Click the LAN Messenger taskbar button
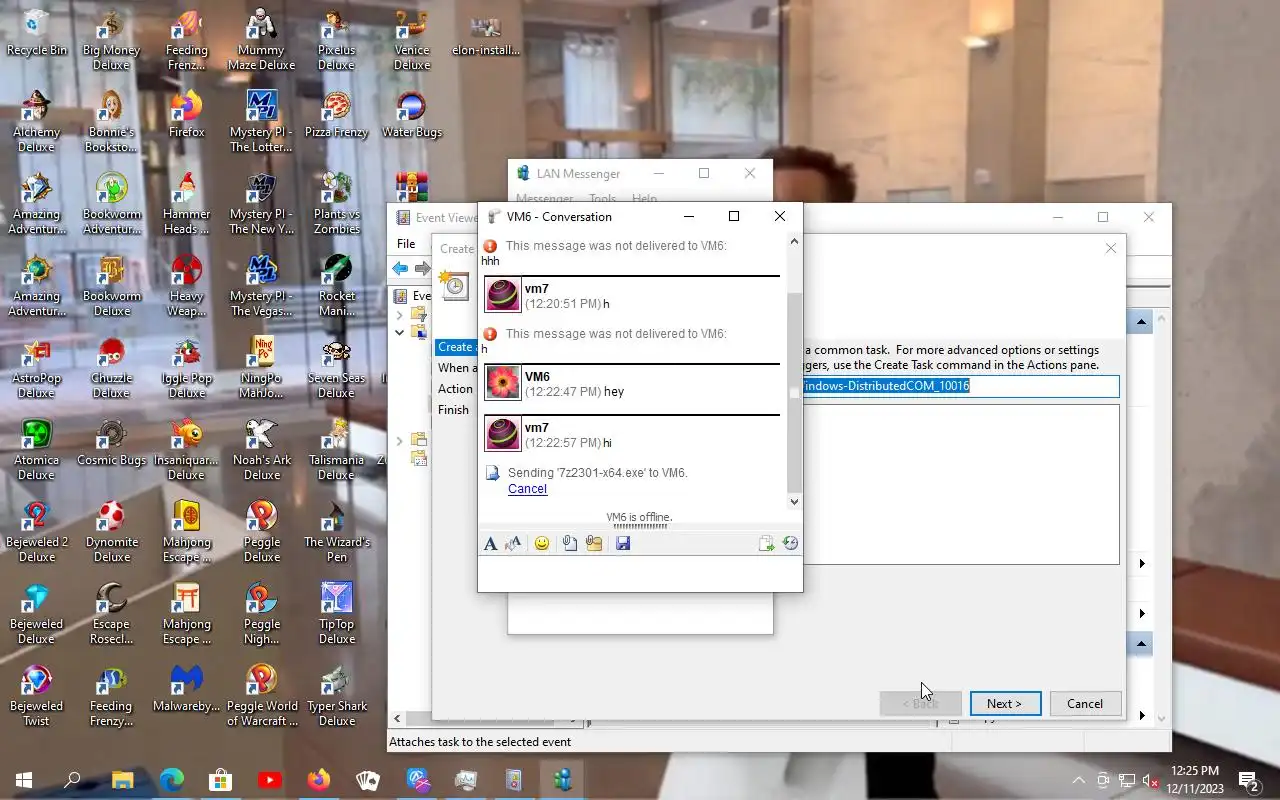 pos(563,780)
